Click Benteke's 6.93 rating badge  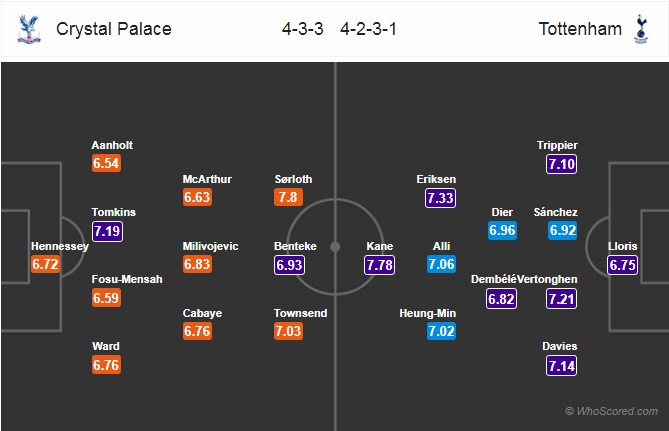(289, 265)
